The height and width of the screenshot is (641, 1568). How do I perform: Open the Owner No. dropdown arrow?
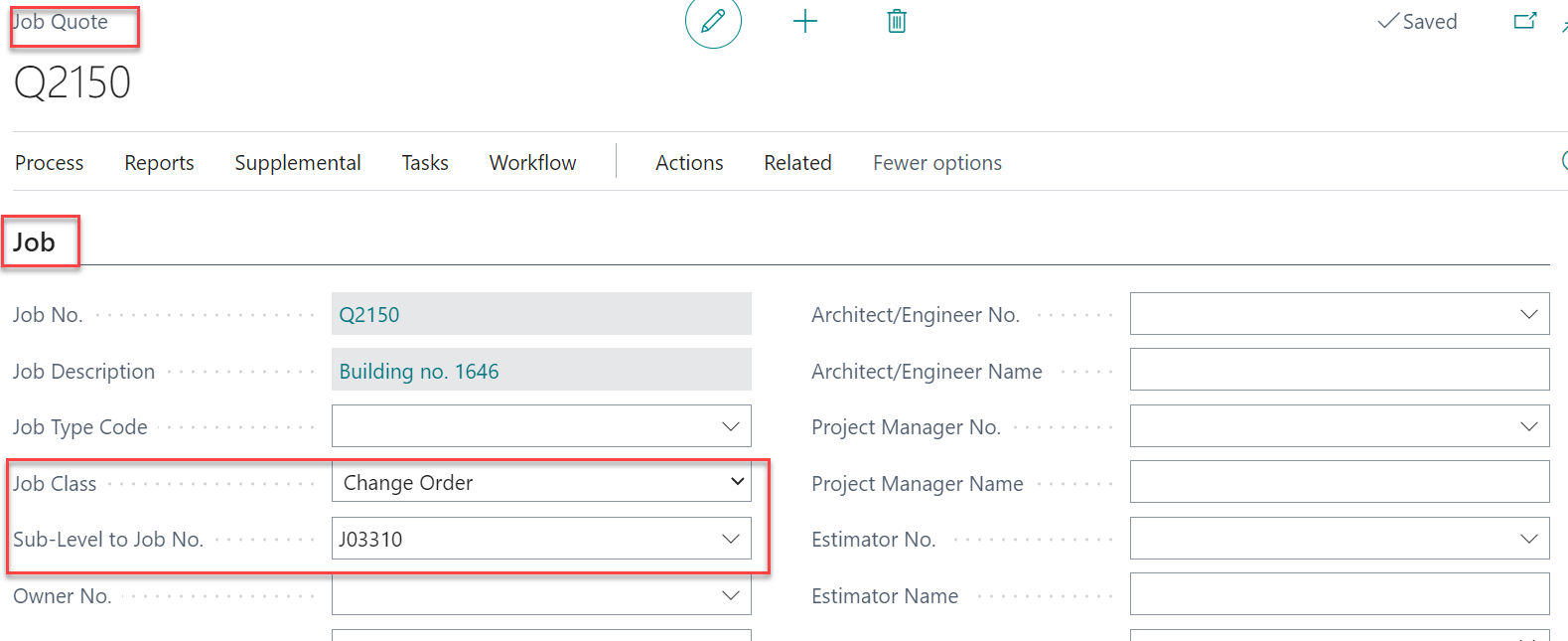(x=731, y=595)
